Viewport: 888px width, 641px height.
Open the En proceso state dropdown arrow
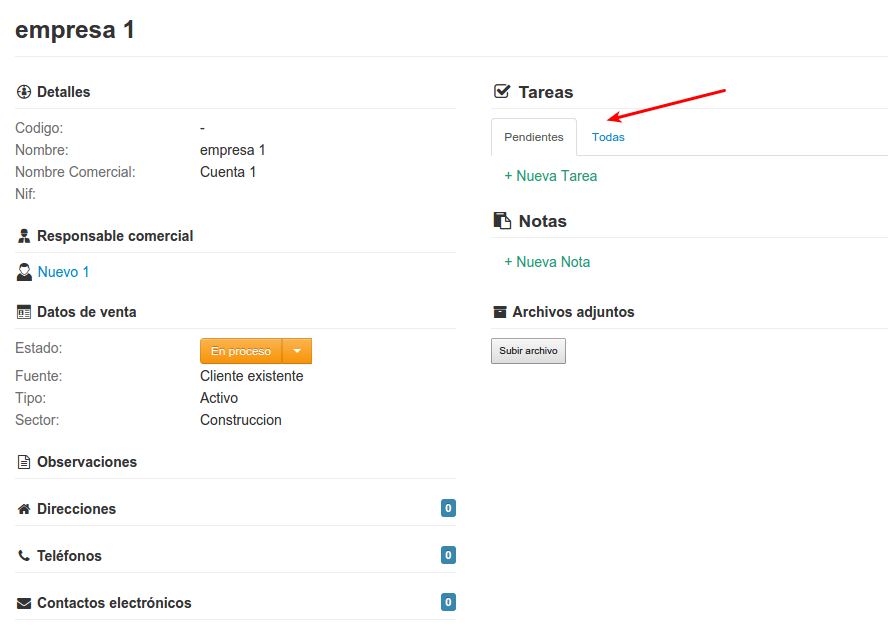tap(297, 351)
